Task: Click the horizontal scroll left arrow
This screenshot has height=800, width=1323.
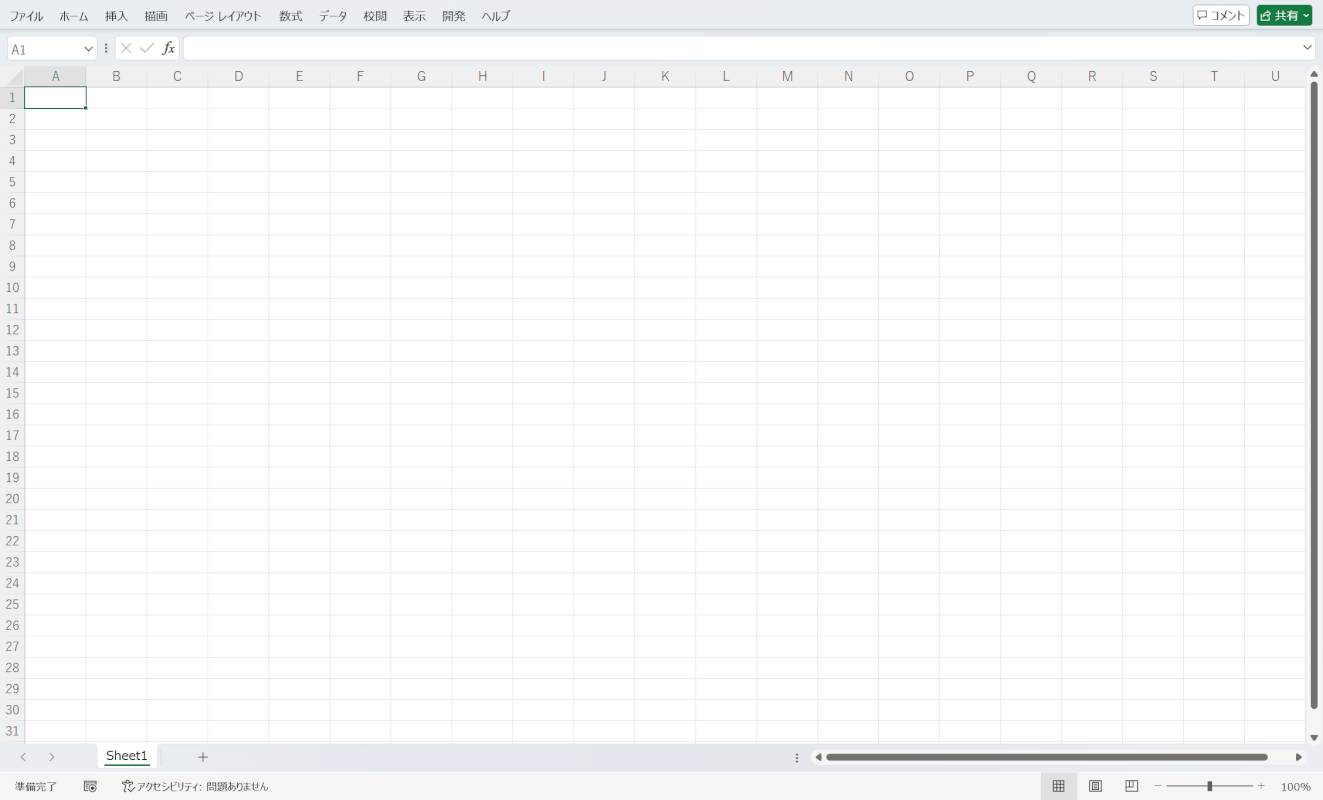Action: pyautogui.click(x=818, y=757)
